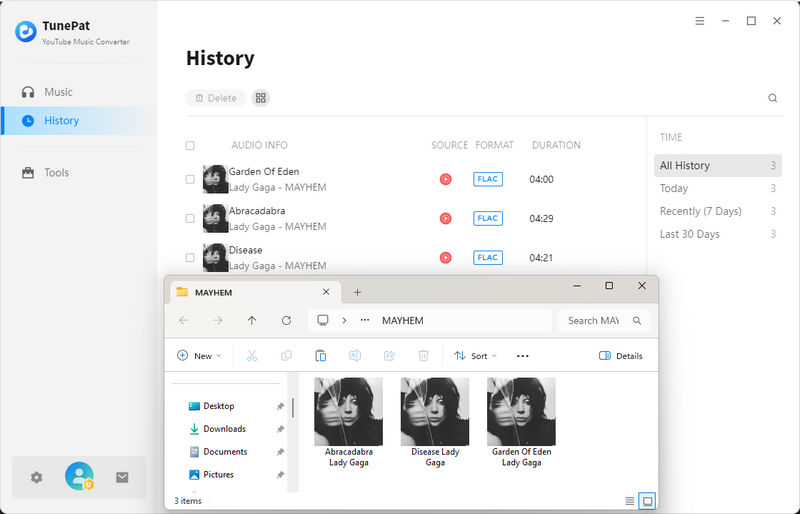This screenshot has height=514, width=800.
Task: Expand the New dropdown in Explorer
Action: pyautogui.click(x=199, y=356)
